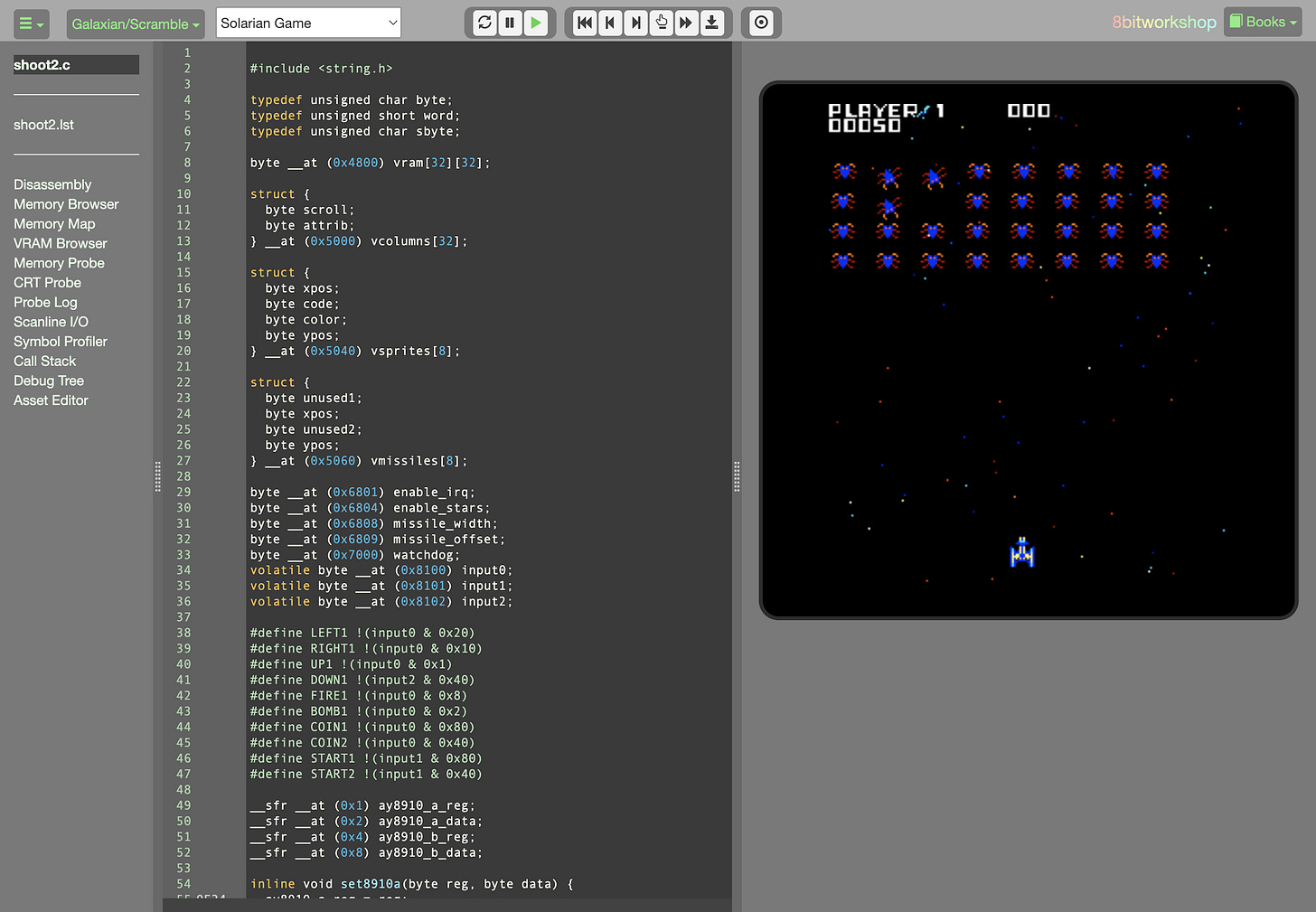The image size is (1316, 912).
Task: Click the reset and reload icon
Action: tap(484, 23)
